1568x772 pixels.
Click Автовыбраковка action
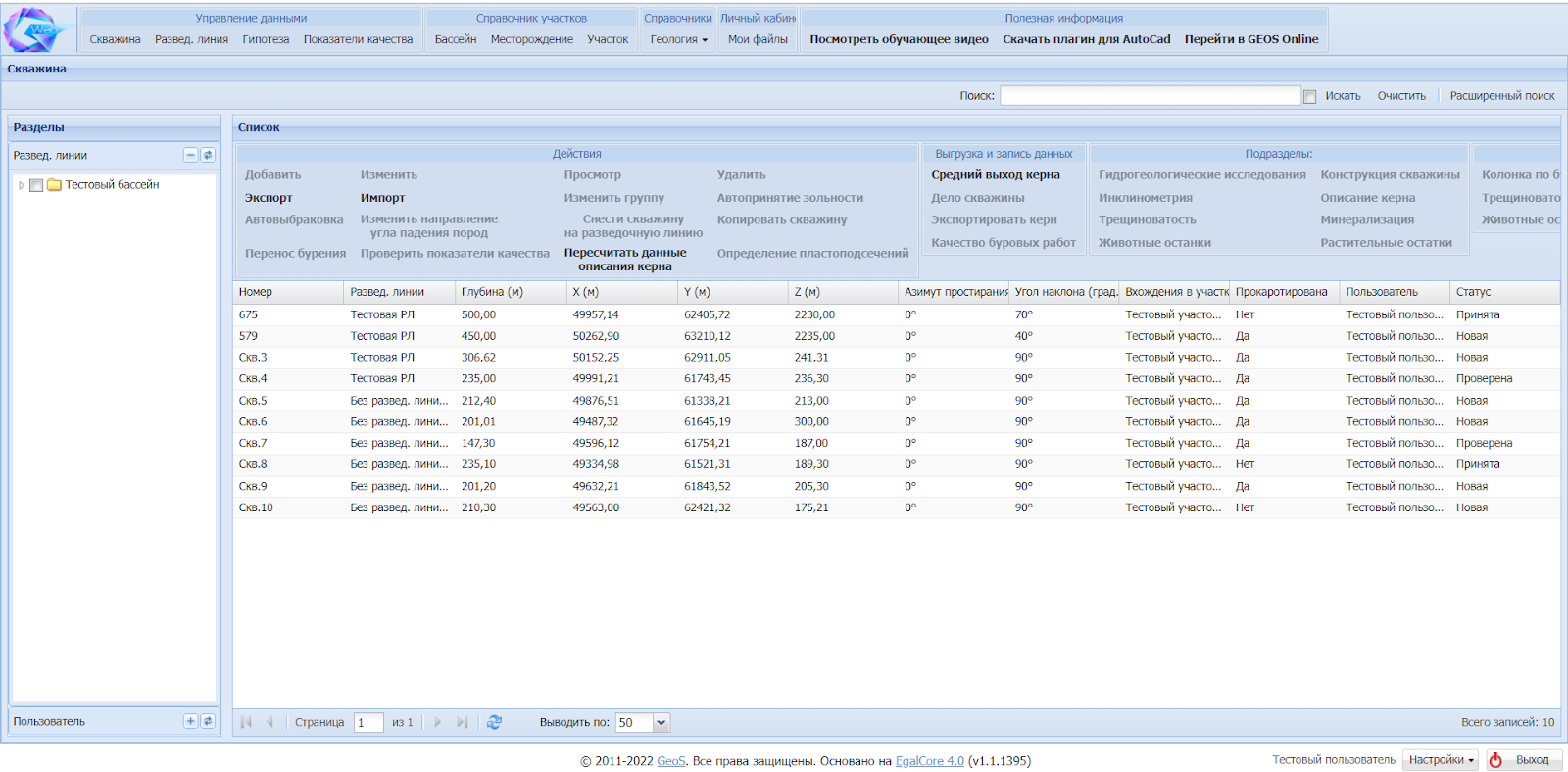[294, 220]
